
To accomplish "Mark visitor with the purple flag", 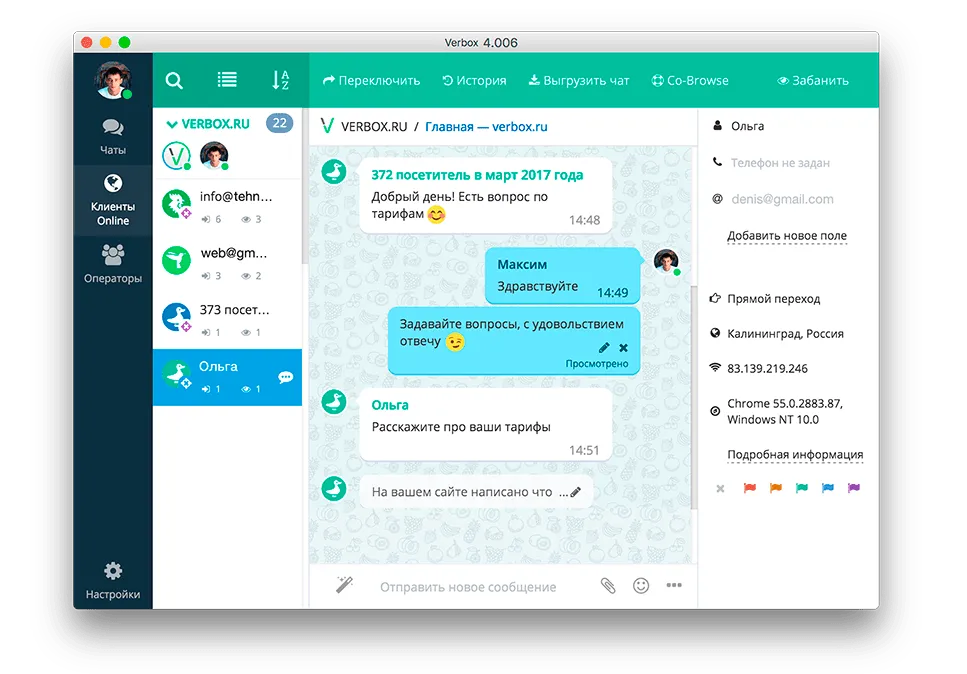I will [854, 488].
